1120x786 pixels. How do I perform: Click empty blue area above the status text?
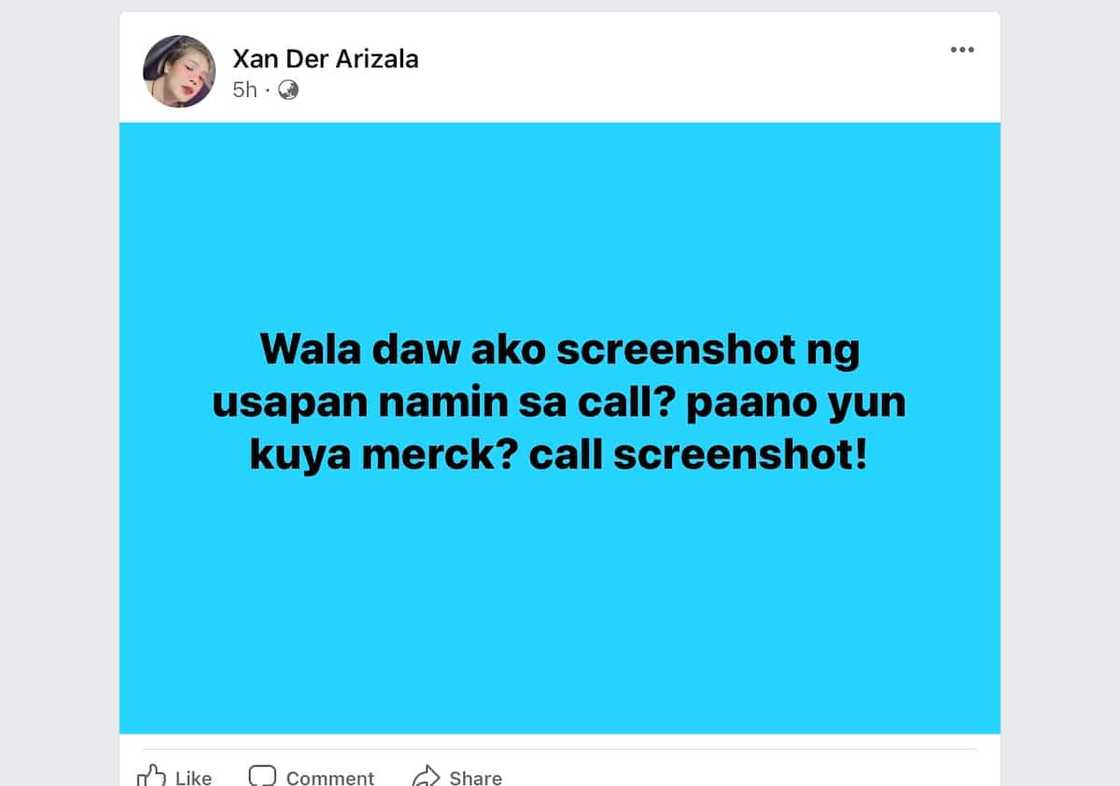pyautogui.click(x=559, y=222)
